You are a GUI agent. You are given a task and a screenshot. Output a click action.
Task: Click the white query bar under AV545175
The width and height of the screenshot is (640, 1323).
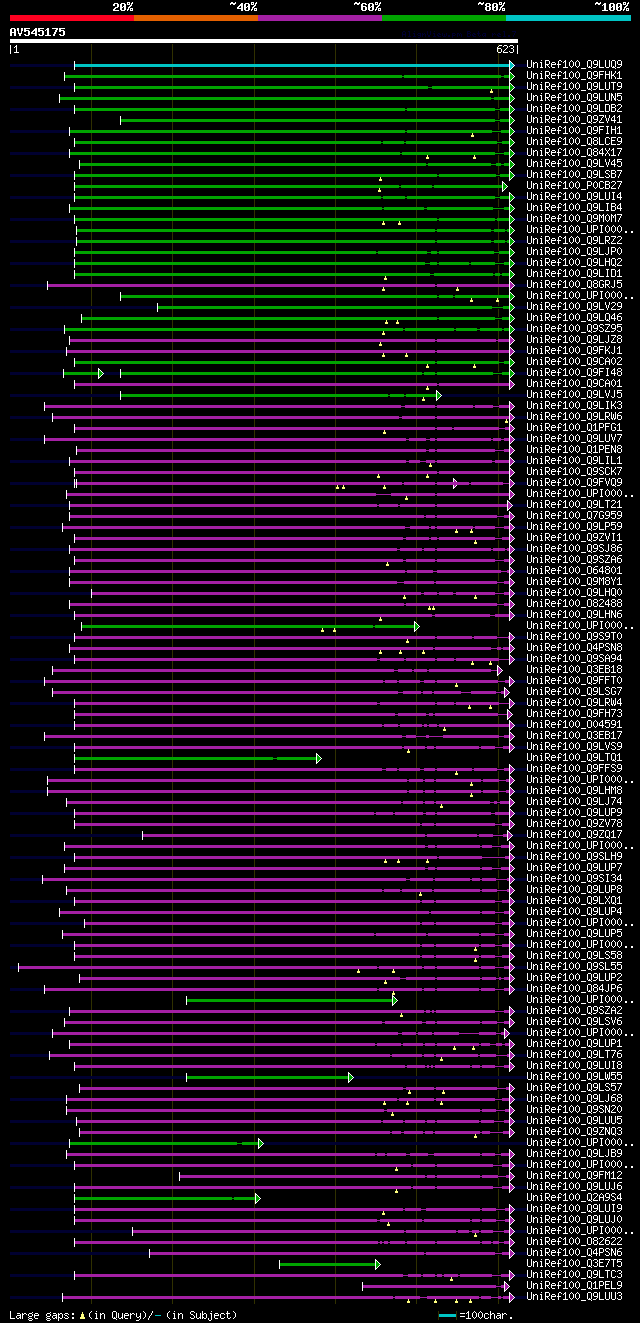pos(263,42)
